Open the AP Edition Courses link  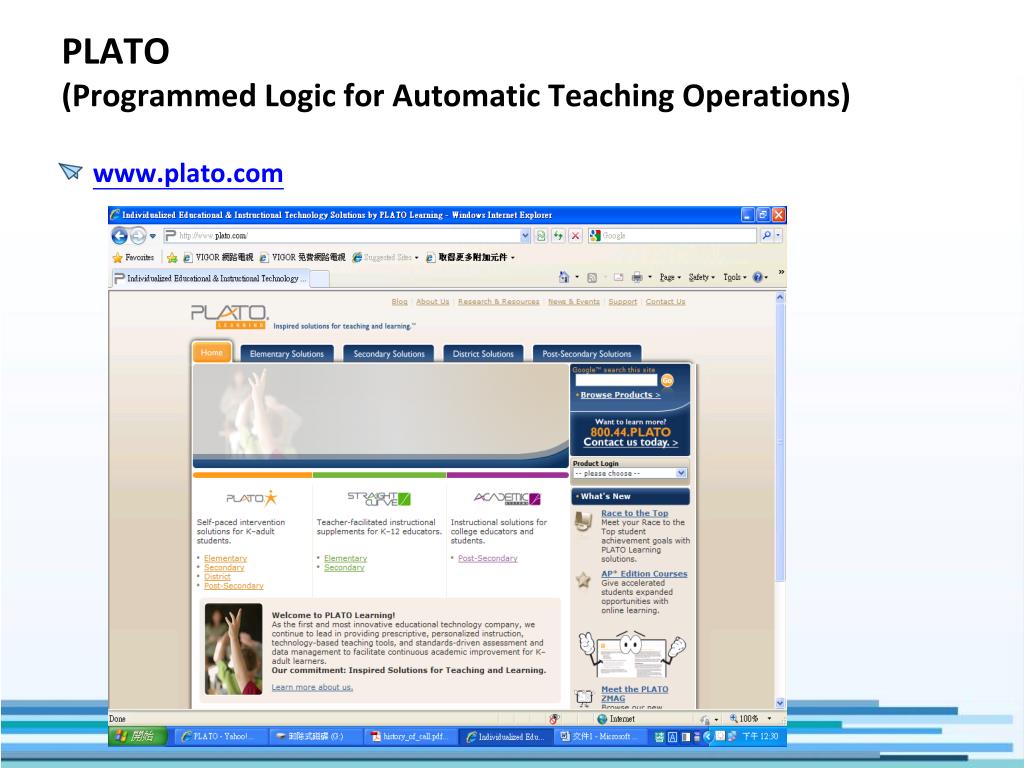pos(644,574)
